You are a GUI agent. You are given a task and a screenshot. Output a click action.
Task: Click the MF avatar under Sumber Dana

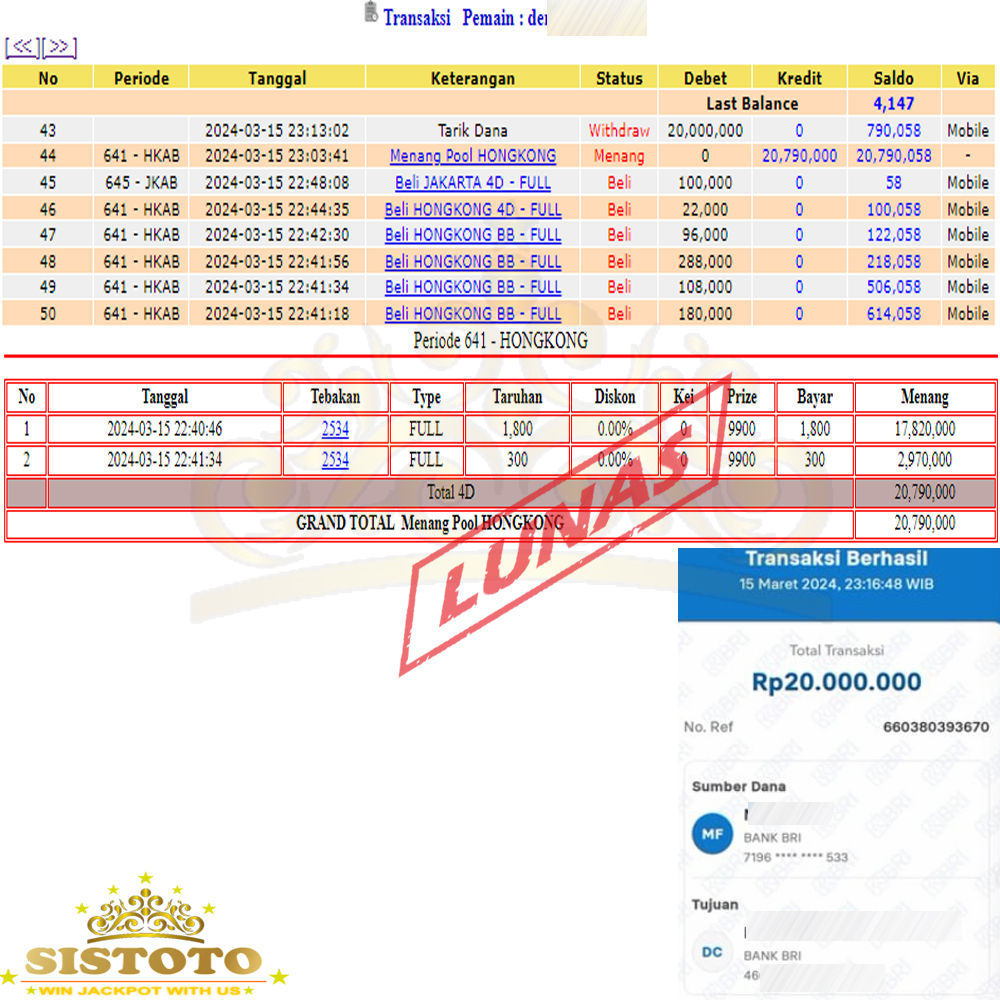(712, 834)
